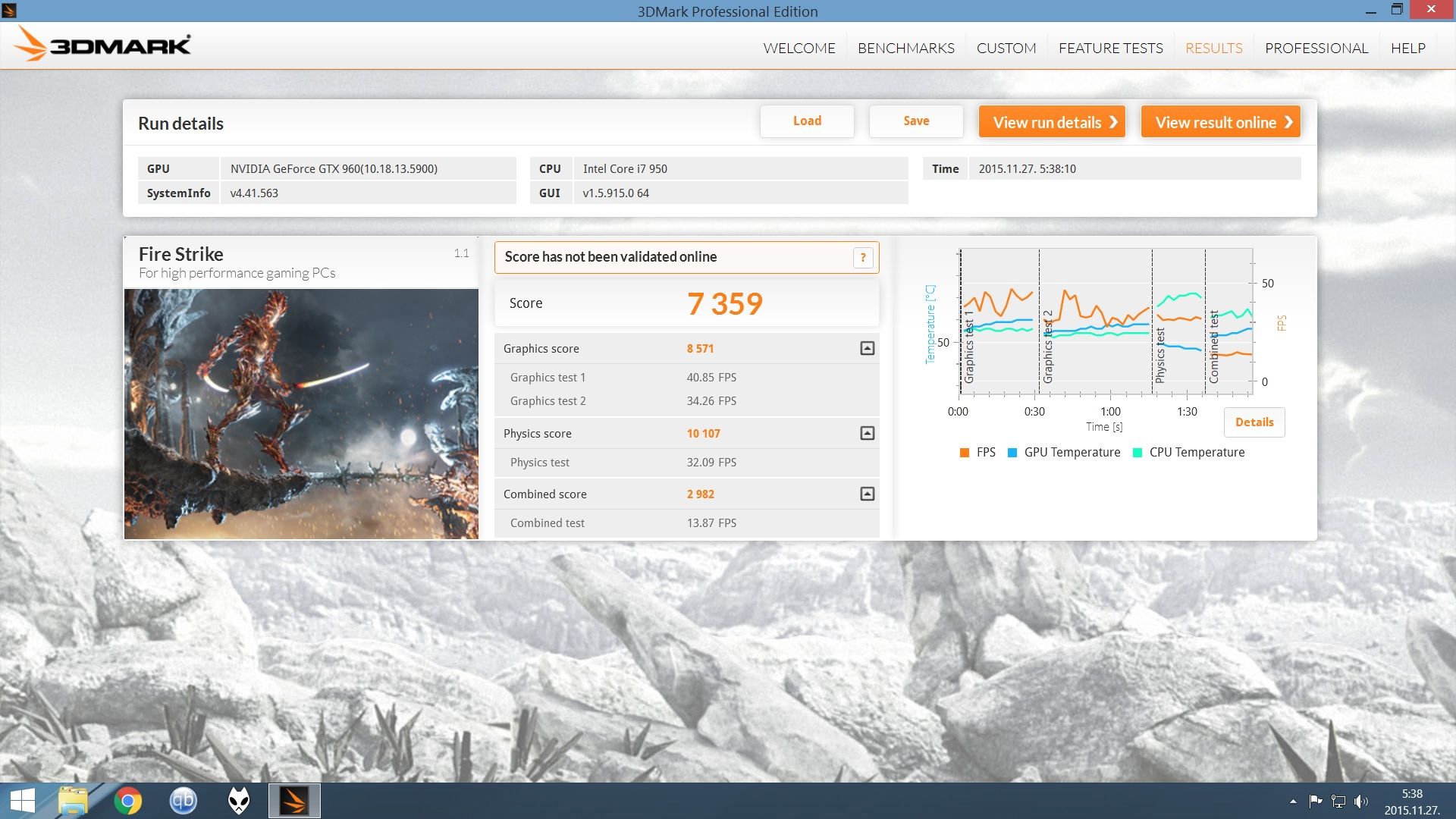The image size is (1456, 819).
Task: Click the Graphics test 1 40.85 FPS value
Action: [x=711, y=378]
